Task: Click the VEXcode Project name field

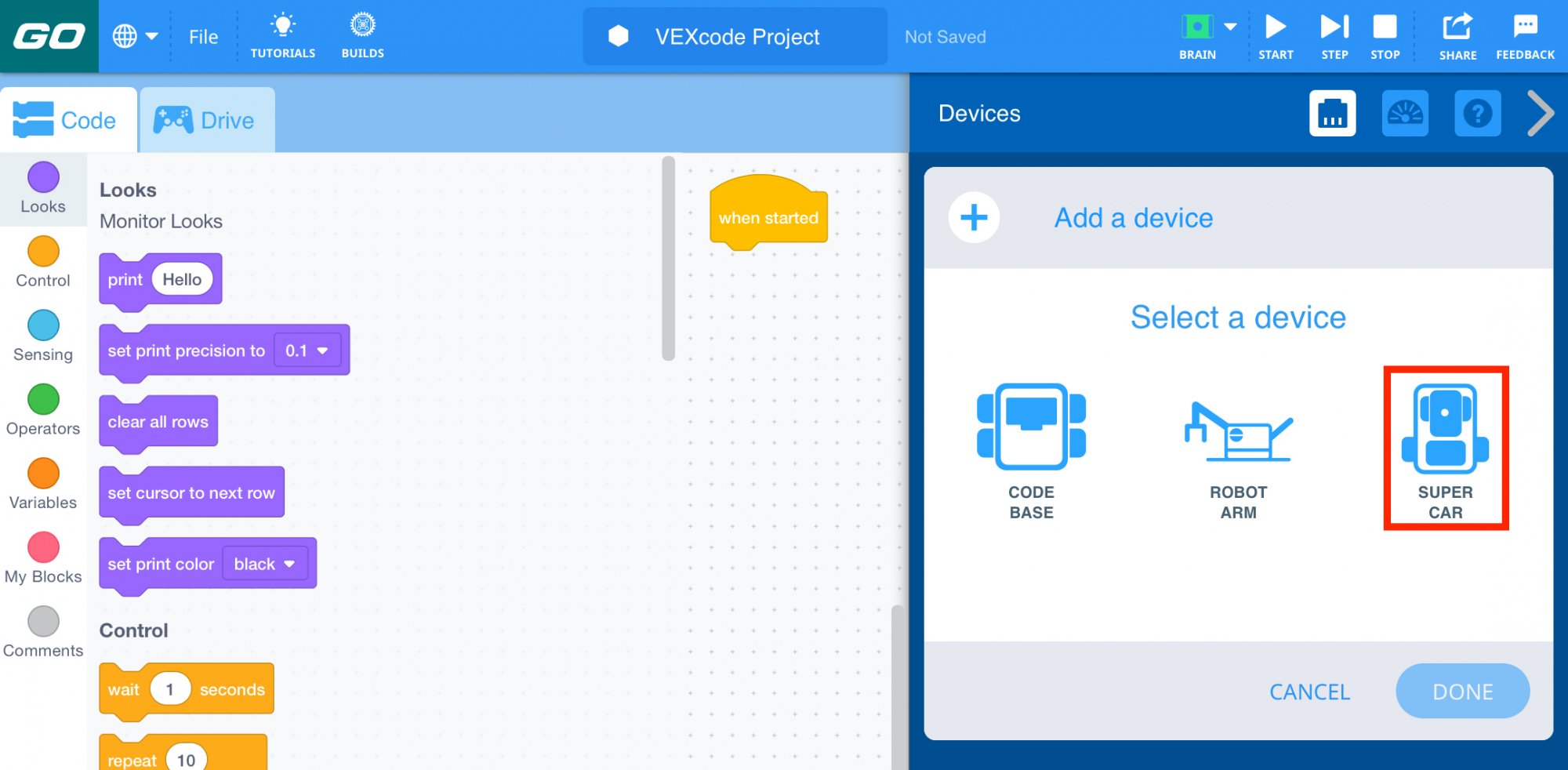Action: click(x=735, y=36)
